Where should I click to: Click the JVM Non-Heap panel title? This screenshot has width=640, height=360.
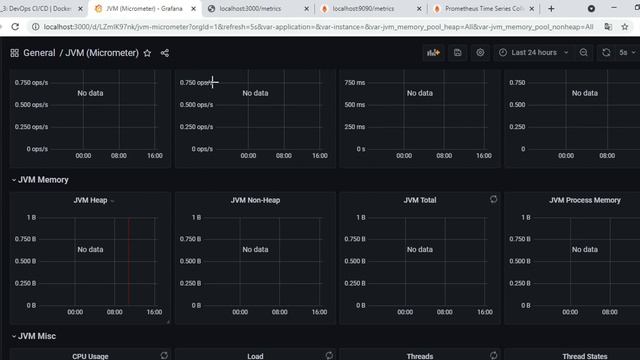click(255, 200)
